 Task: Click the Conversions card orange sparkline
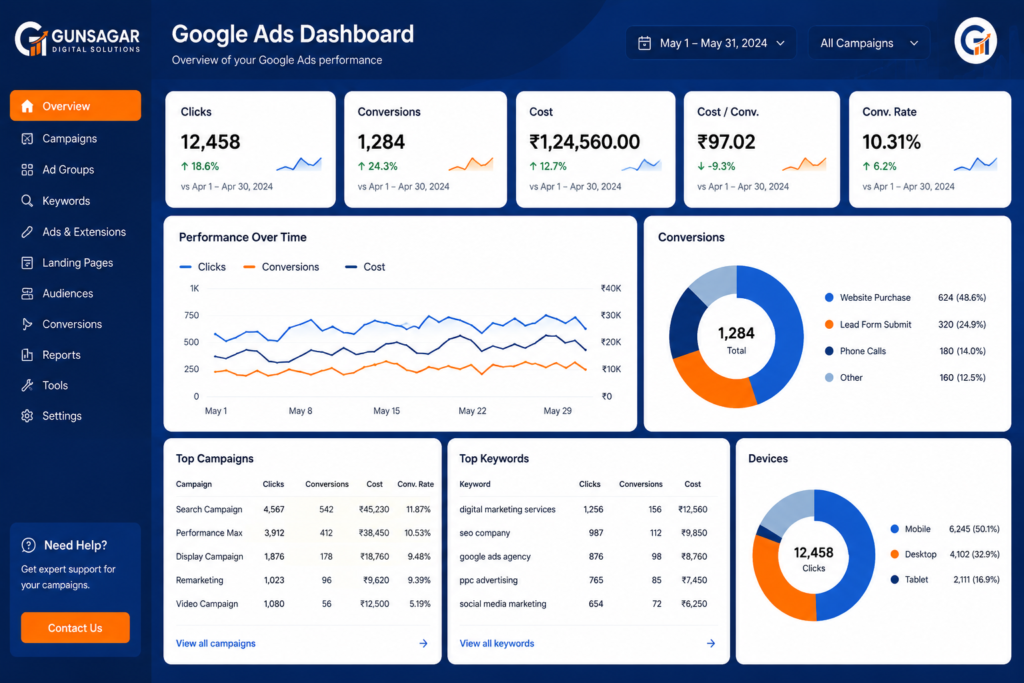471,164
